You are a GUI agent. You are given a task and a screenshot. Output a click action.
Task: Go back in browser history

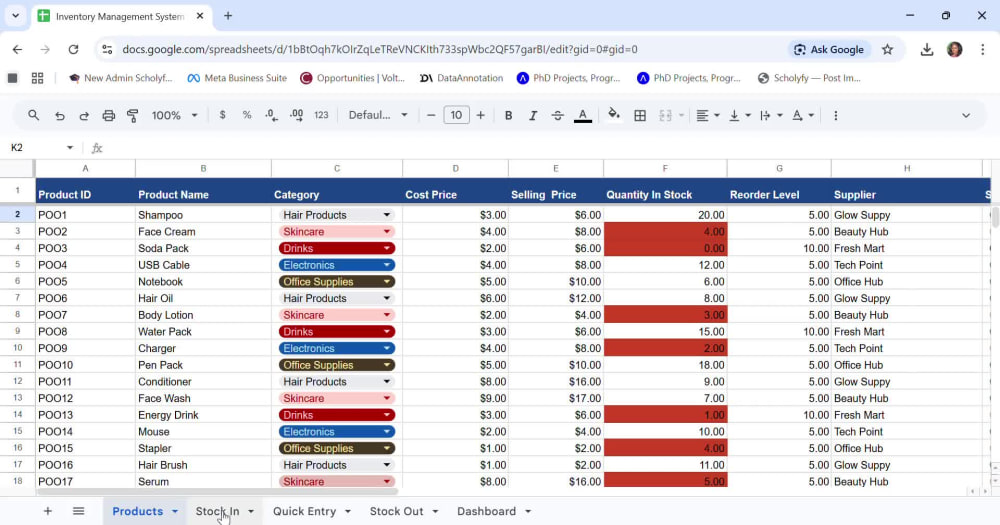pos(17,49)
